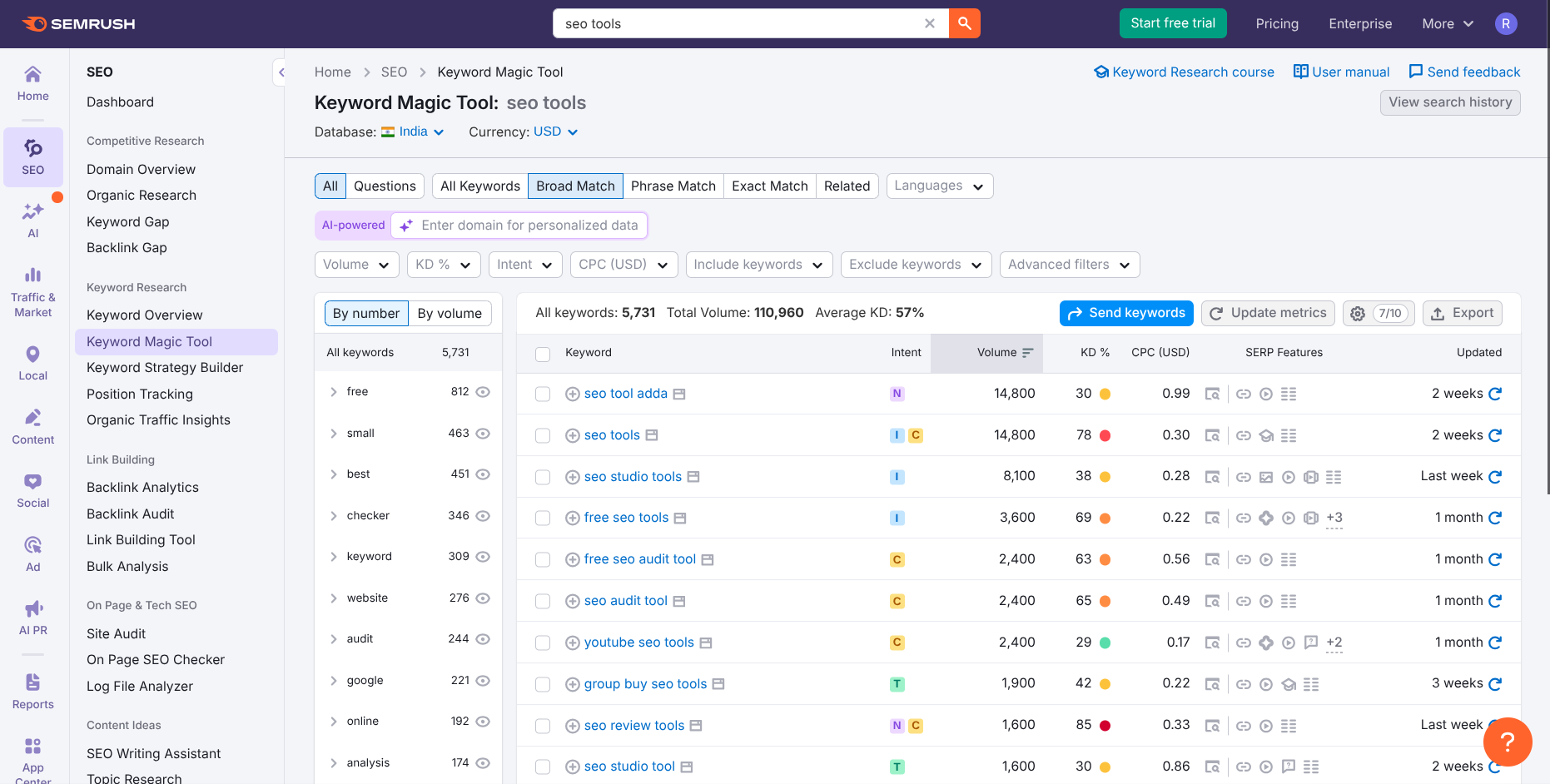Open the Volume filter dropdown
1550x784 pixels.
click(356, 265)
